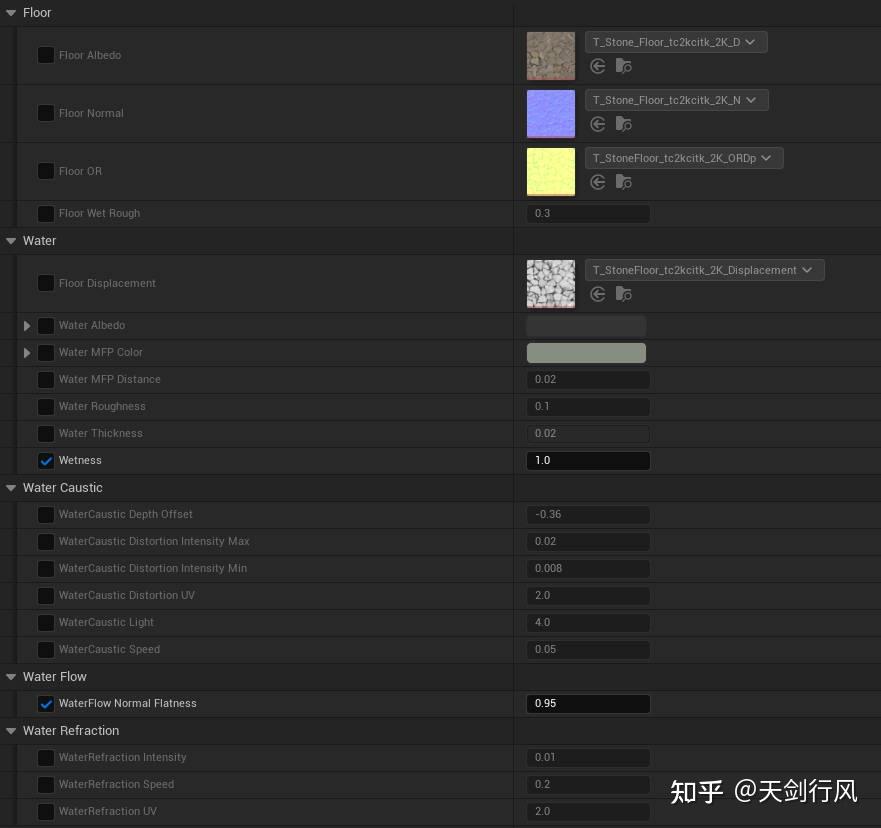Screen dimensions: 881x828
Task: Click the Floor Albedo texture thumbnail
Action: 550,56
